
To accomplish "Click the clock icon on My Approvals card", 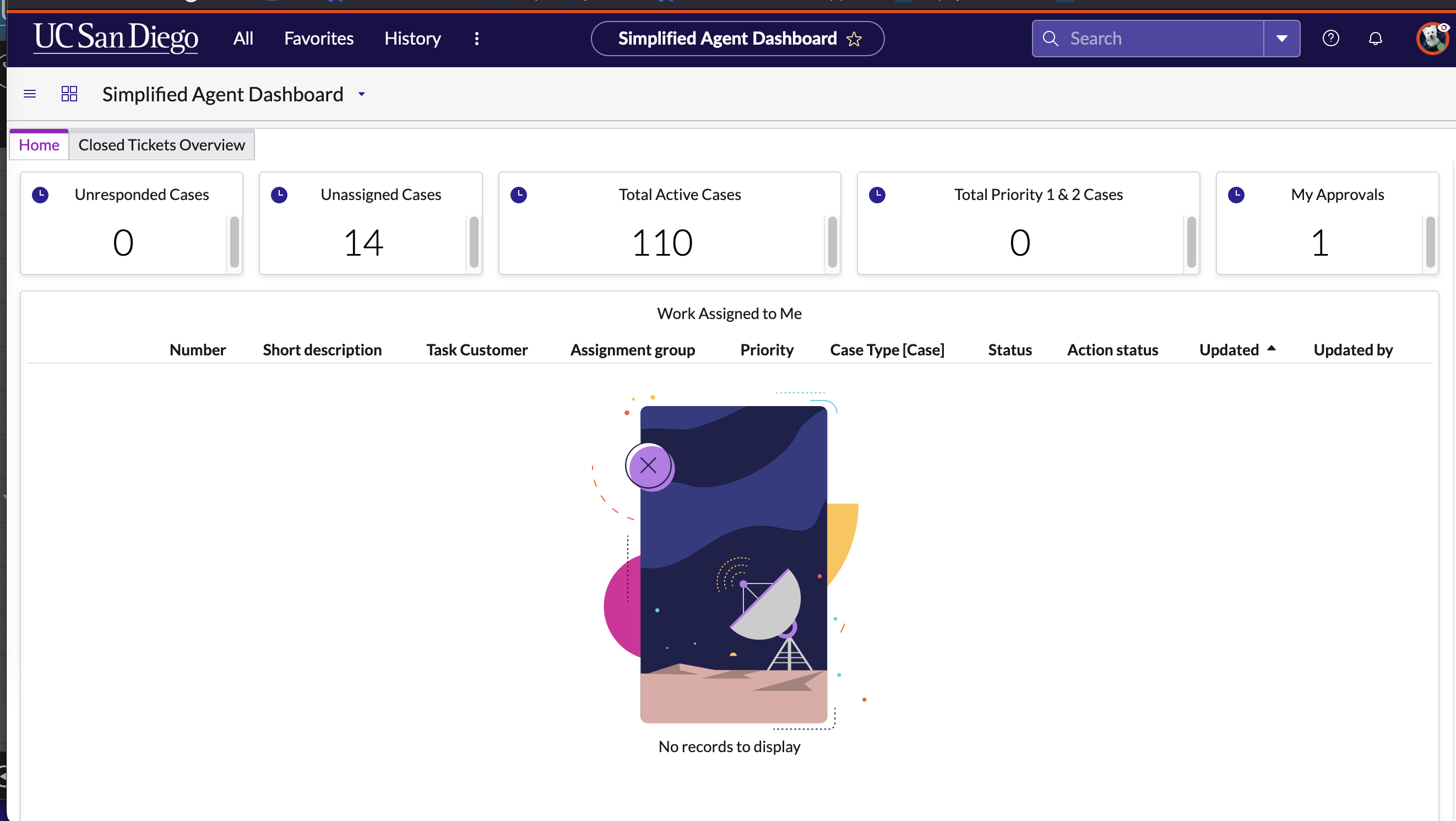I will coord(1236,195).
